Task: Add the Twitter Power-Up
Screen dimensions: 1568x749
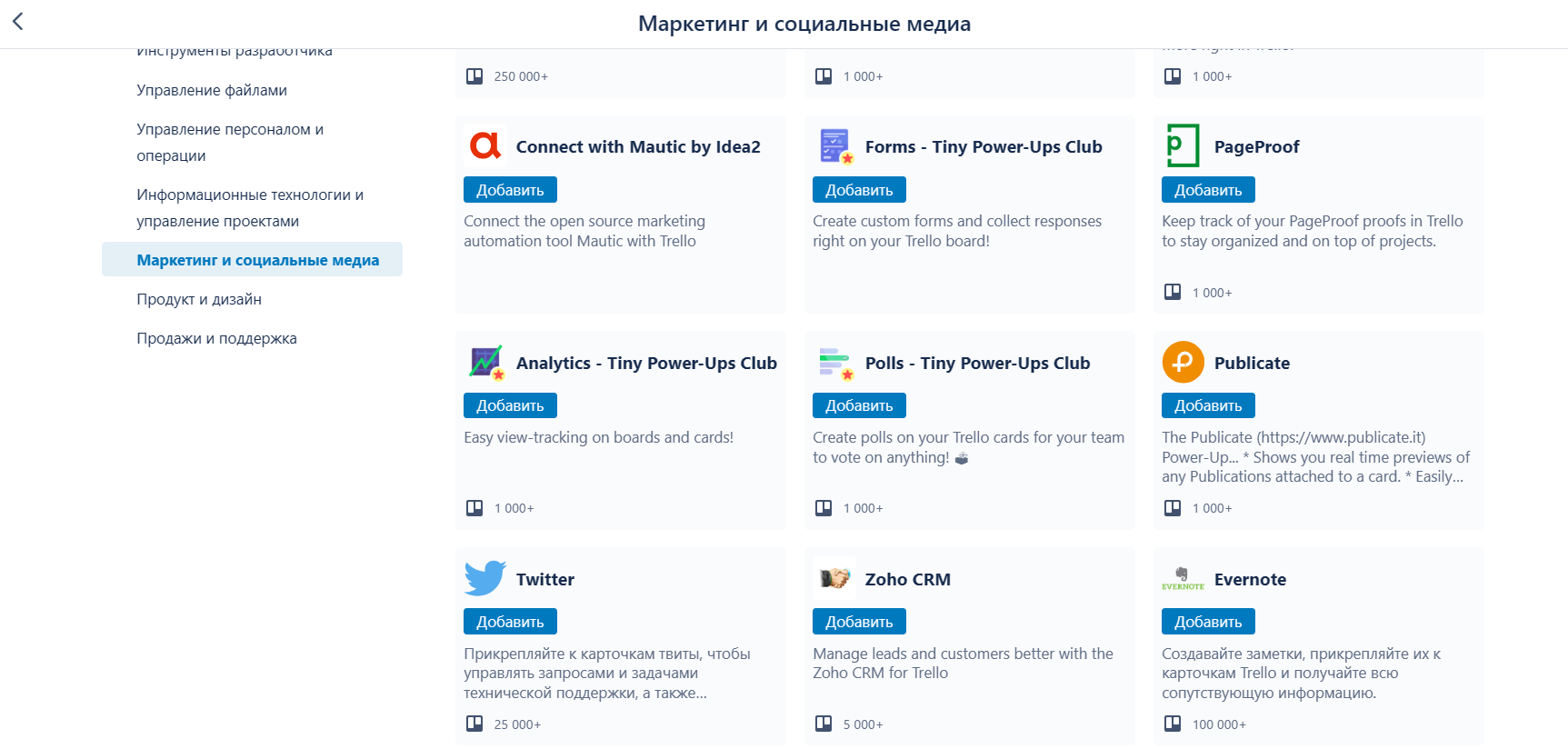Action: (510, 622)
